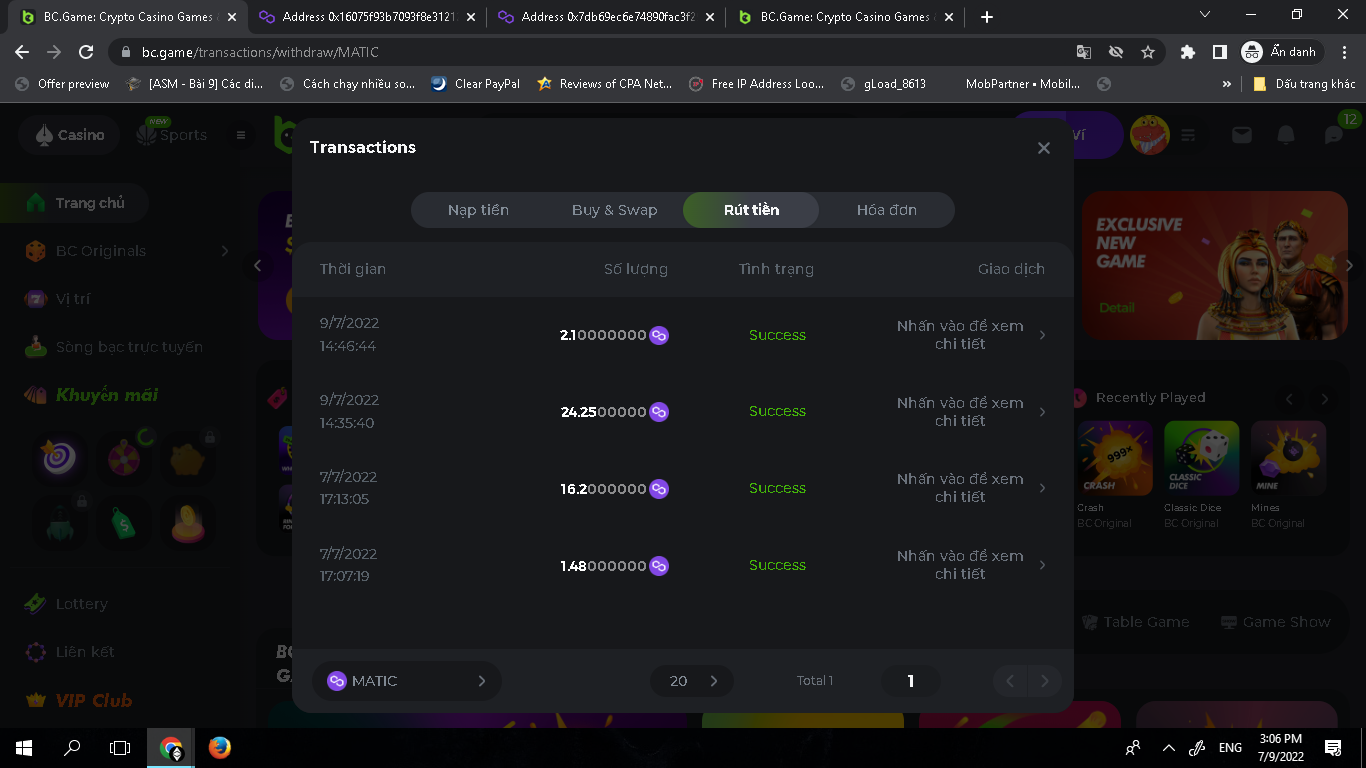Open the MATIC currency dropdown
The height and width of the screenshot is (768, 1366).
tap(407, 681)
